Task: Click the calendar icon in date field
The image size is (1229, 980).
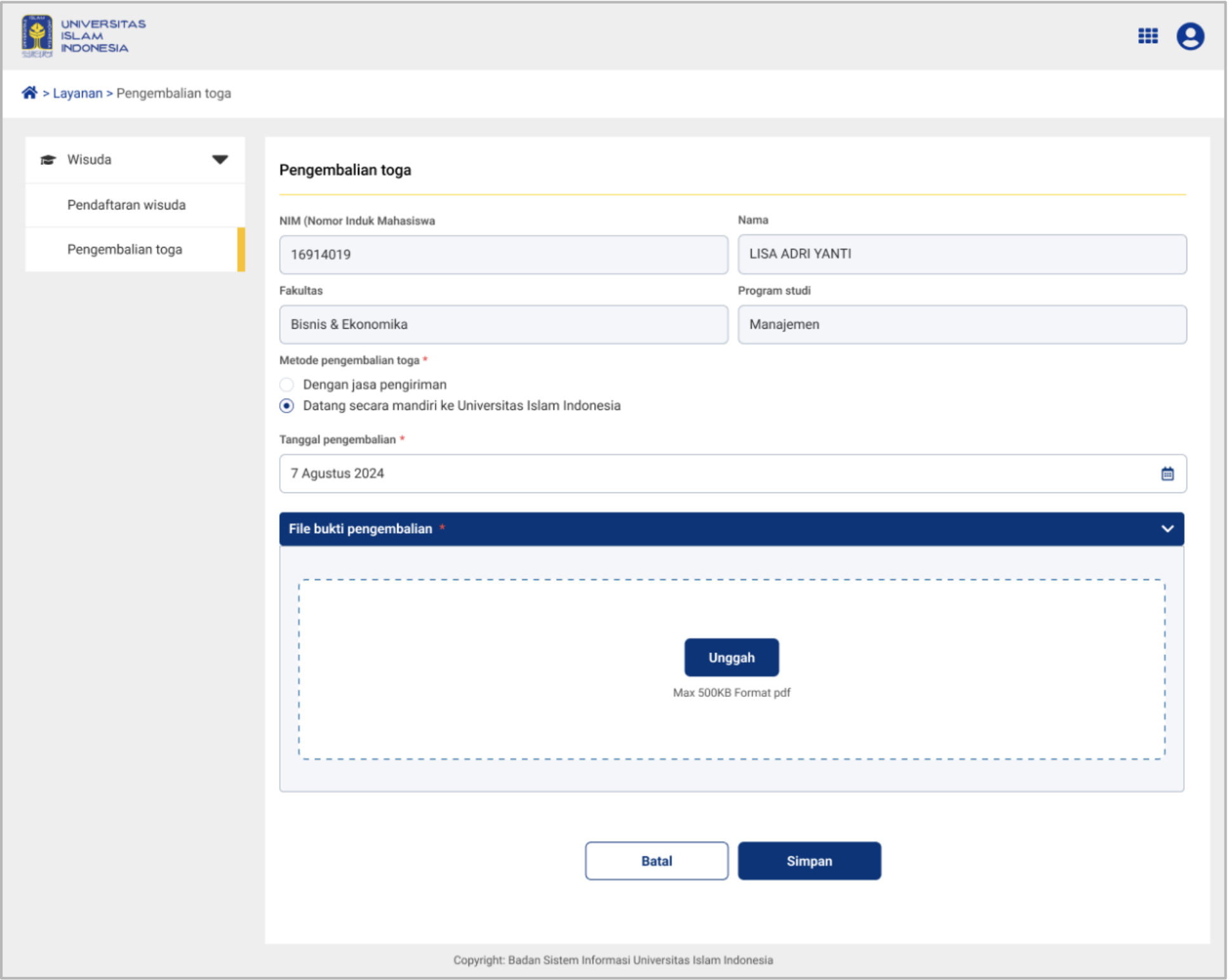Action: (1167, 473)
